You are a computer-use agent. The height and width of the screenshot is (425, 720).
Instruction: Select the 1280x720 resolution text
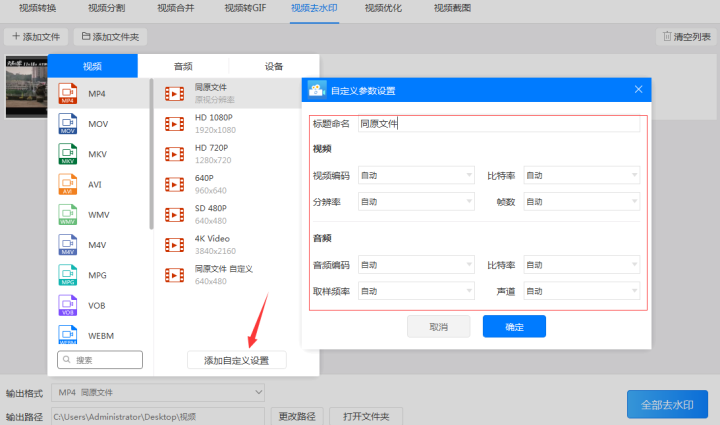point(213,160)
